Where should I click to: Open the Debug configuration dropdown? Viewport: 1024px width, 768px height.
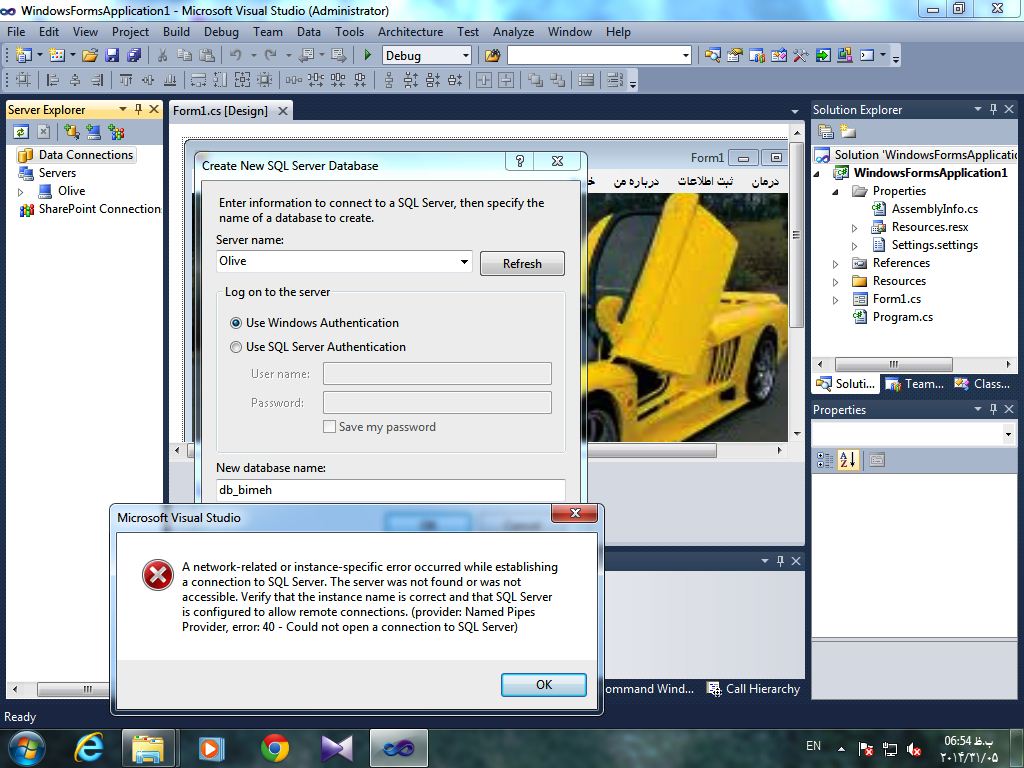coord(465,56)
